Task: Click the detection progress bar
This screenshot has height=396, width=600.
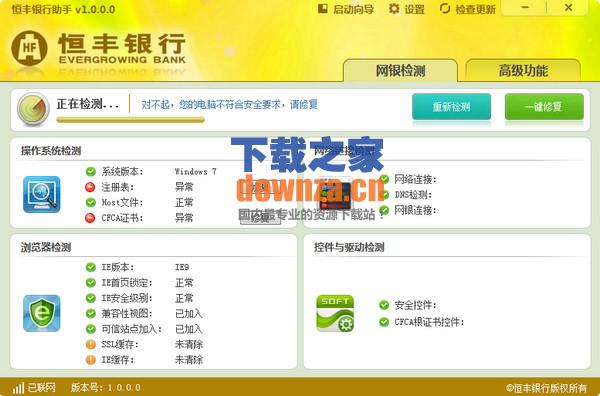Action: (x=130, y=120)
